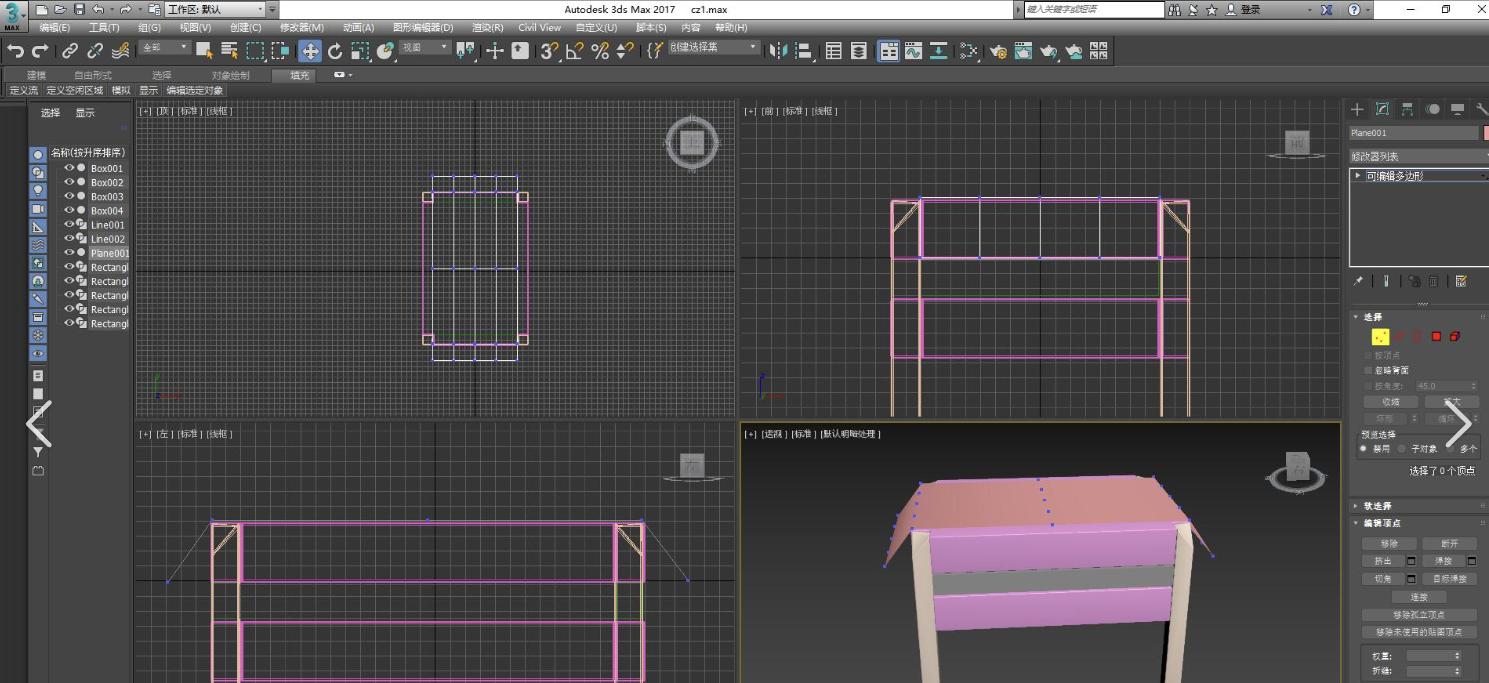Expand the 软选择 rollout
The height and width of the screenshot is (683, 1489).
point(1375,506)
